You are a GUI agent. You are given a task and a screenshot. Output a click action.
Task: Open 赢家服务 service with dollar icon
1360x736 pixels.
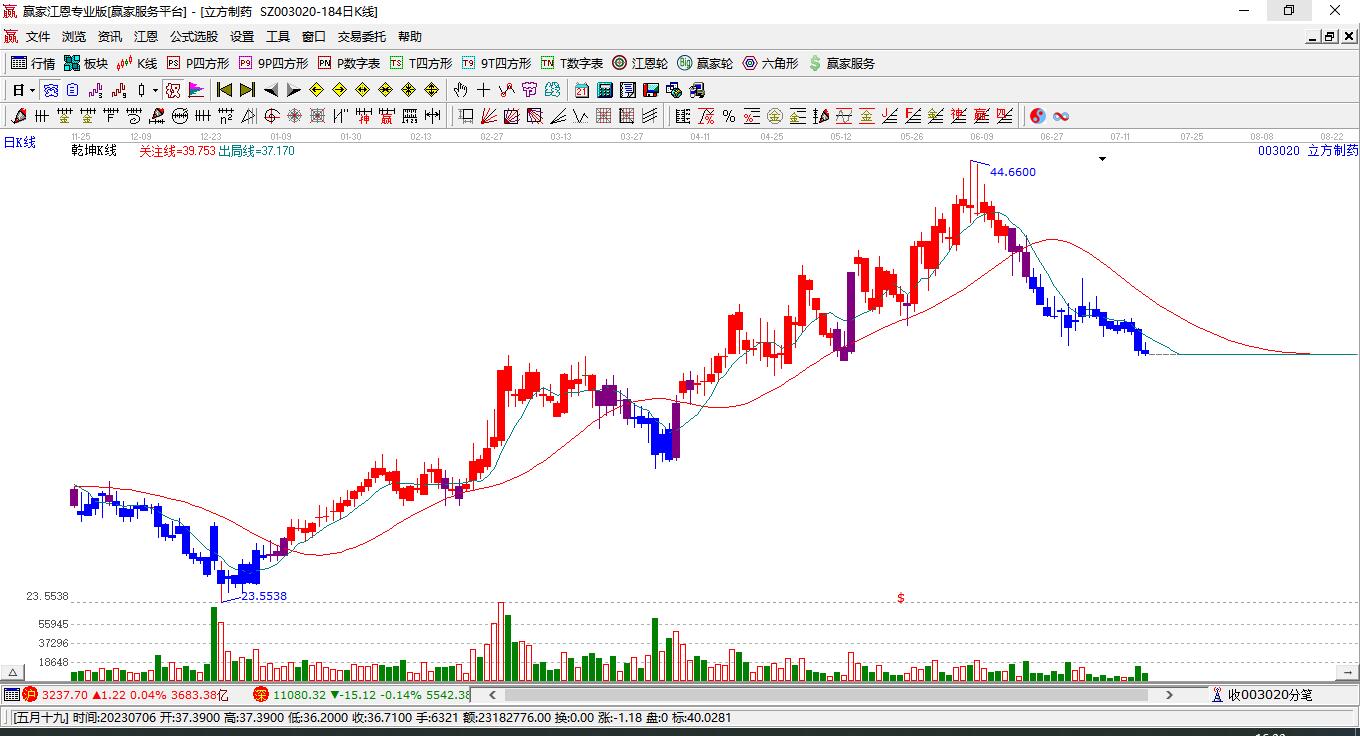pos(841,63)
